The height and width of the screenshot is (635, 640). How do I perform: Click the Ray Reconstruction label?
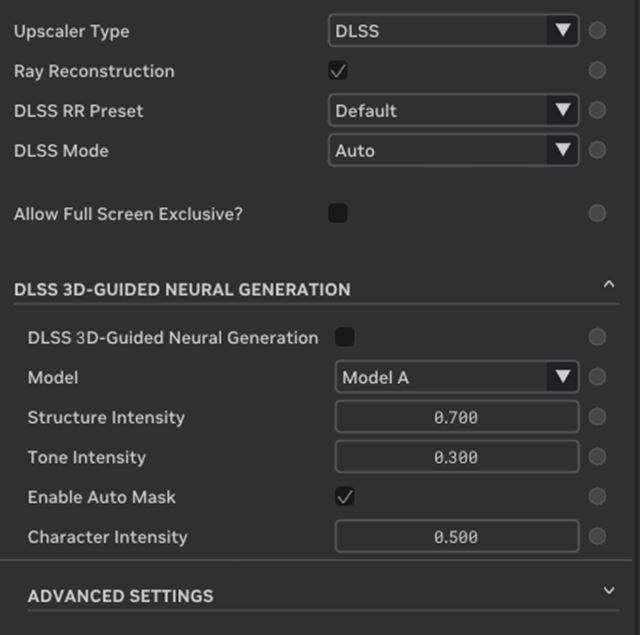[94, 72]
